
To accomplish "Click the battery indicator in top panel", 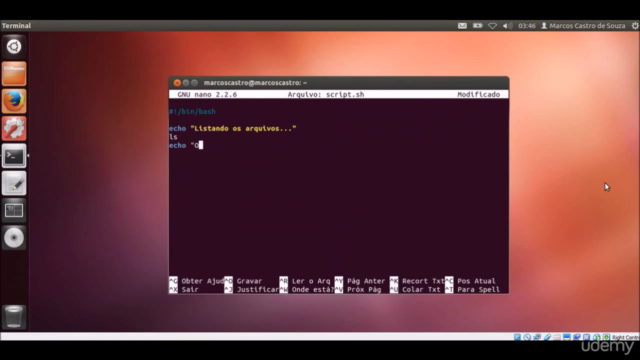I will (477, 26).
